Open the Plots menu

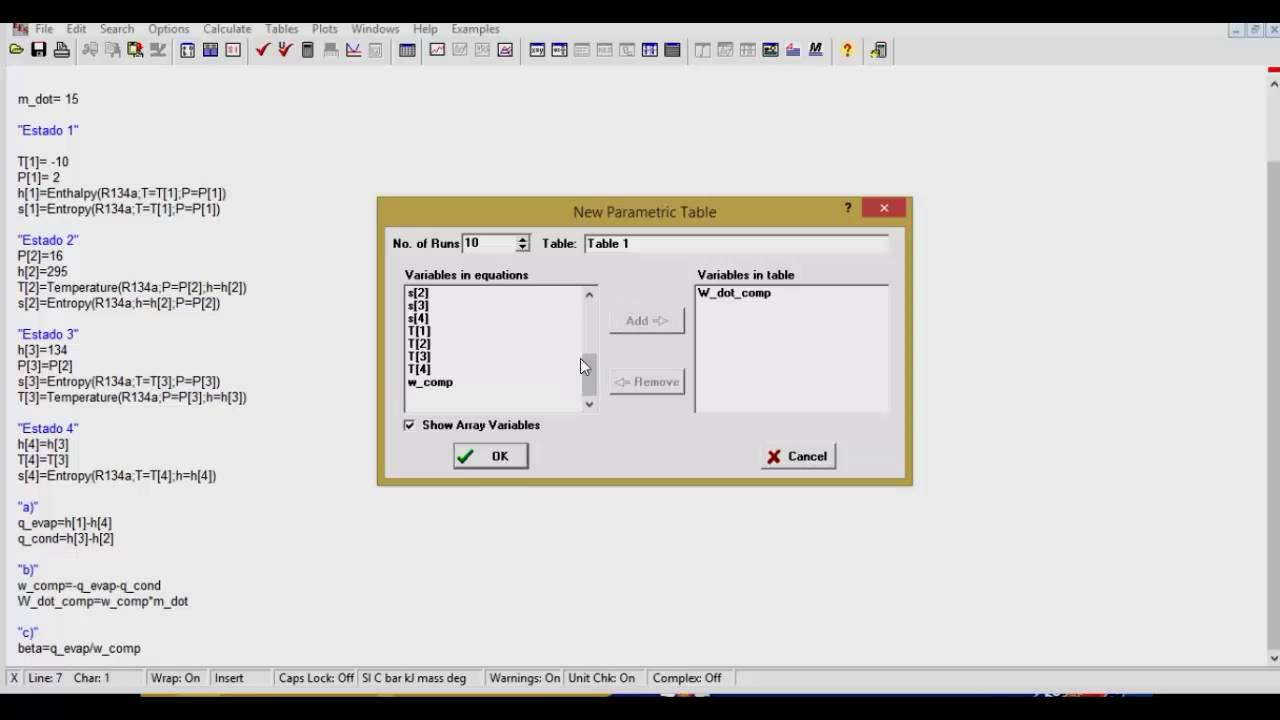pyautogui.click(x=325, y=29)
